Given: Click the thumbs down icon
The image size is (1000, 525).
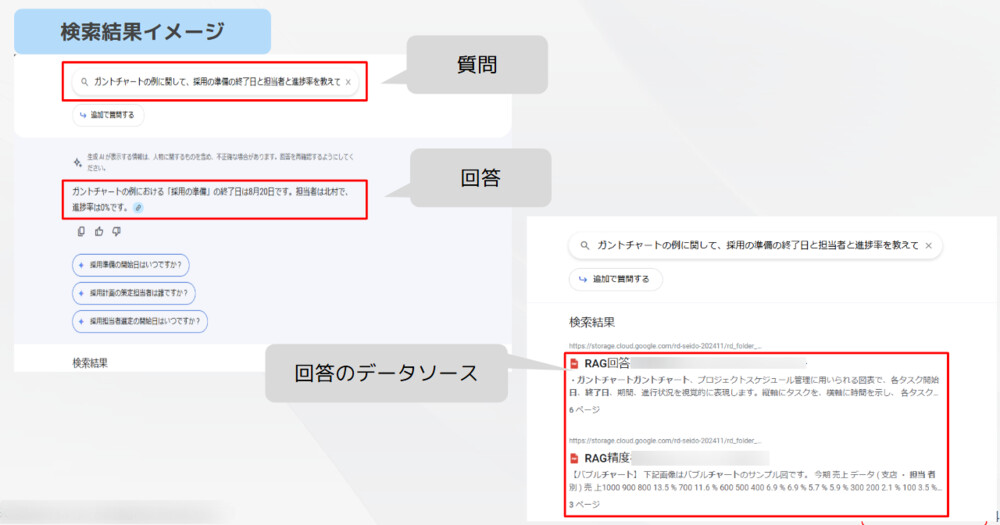Looking at the screenshot, I should point(116,232).
